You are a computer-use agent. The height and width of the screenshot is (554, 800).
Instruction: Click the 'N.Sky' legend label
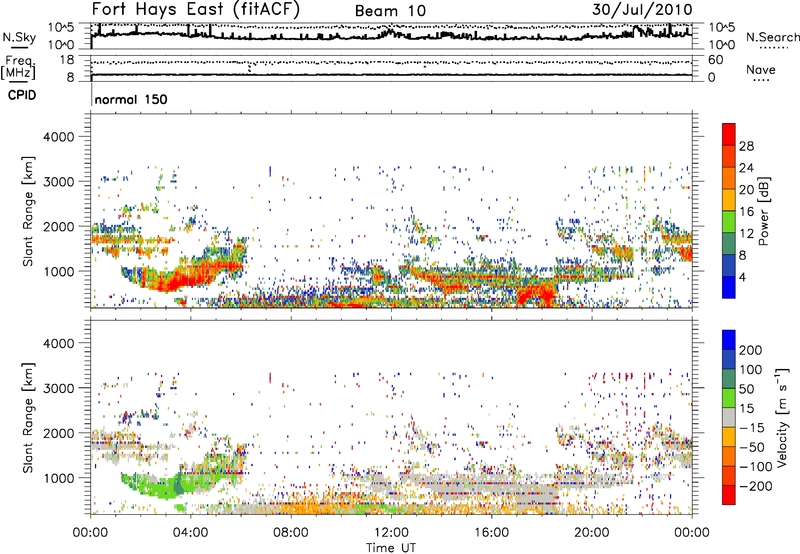point(19,37)
